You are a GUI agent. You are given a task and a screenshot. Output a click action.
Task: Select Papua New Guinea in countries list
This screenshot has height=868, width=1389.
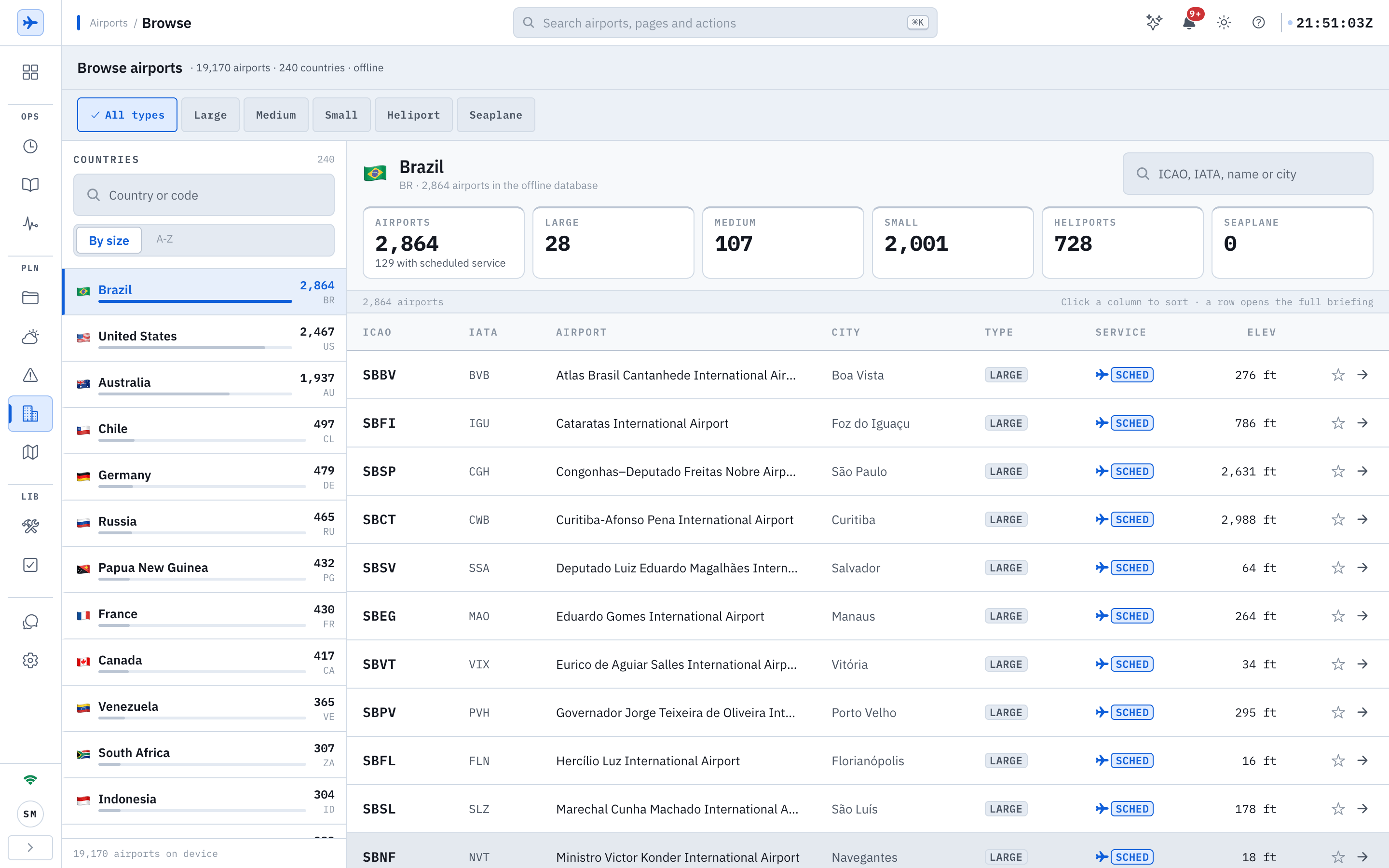coord(204,570)
